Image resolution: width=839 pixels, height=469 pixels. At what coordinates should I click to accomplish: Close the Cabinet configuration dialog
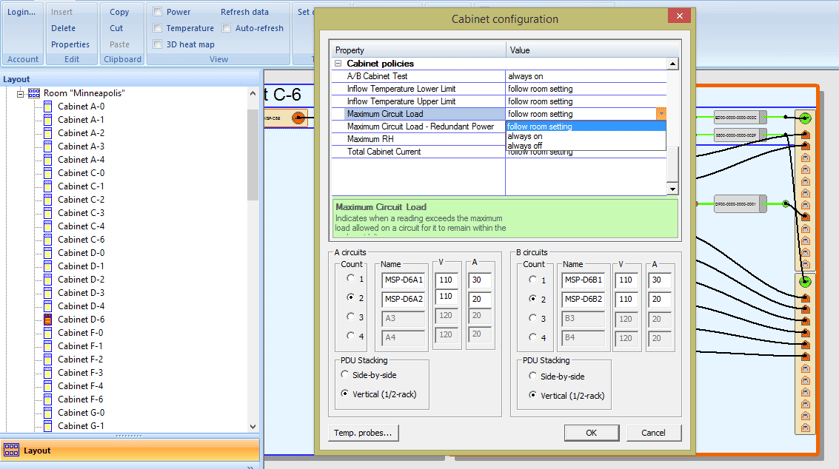(680, 16)
